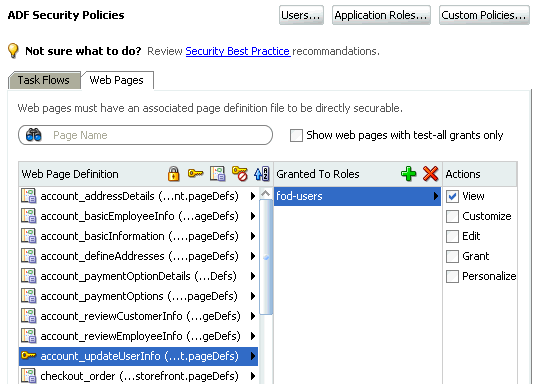Select account_addressDetails page definition
This screenshot has height=384, width=536.
[x=138, y=196]
